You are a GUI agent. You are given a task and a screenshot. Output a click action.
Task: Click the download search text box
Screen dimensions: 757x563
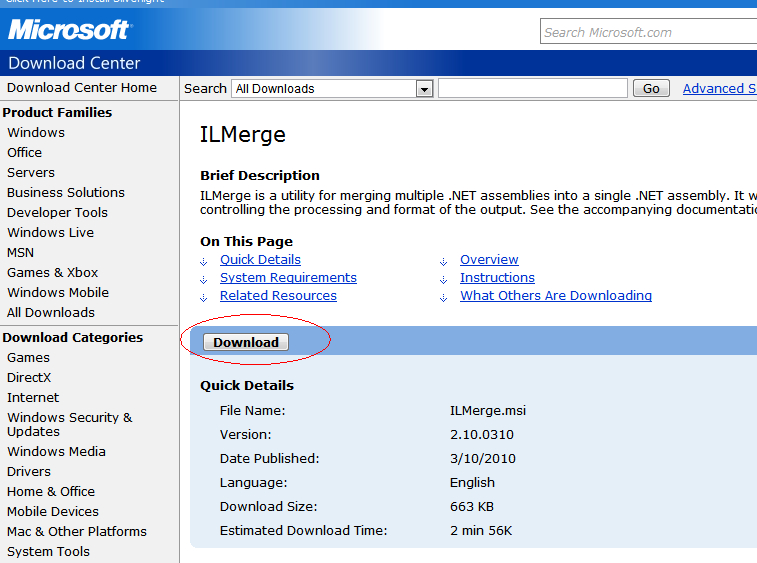(533, 89)
